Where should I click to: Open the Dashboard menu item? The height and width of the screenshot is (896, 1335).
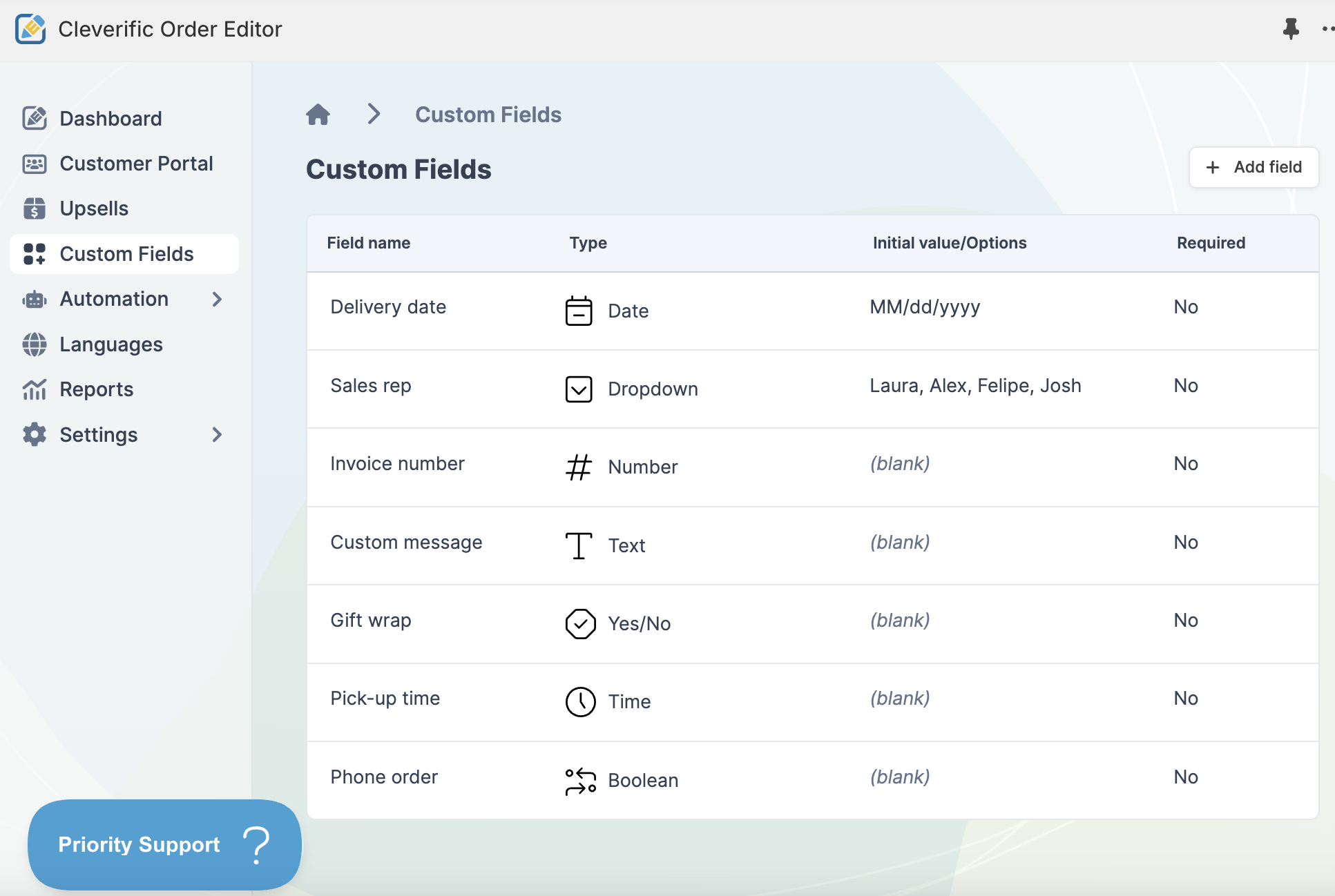[x=124, y=118]
